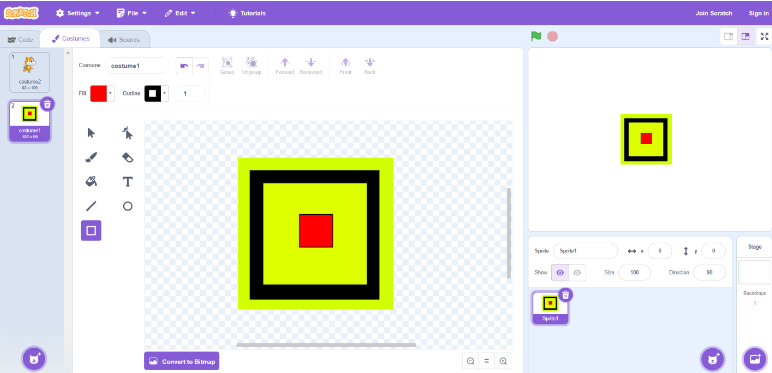772x373 pixels.
Task: Delete Sprite1 with its trash icon
Action: tap(566, 295)
